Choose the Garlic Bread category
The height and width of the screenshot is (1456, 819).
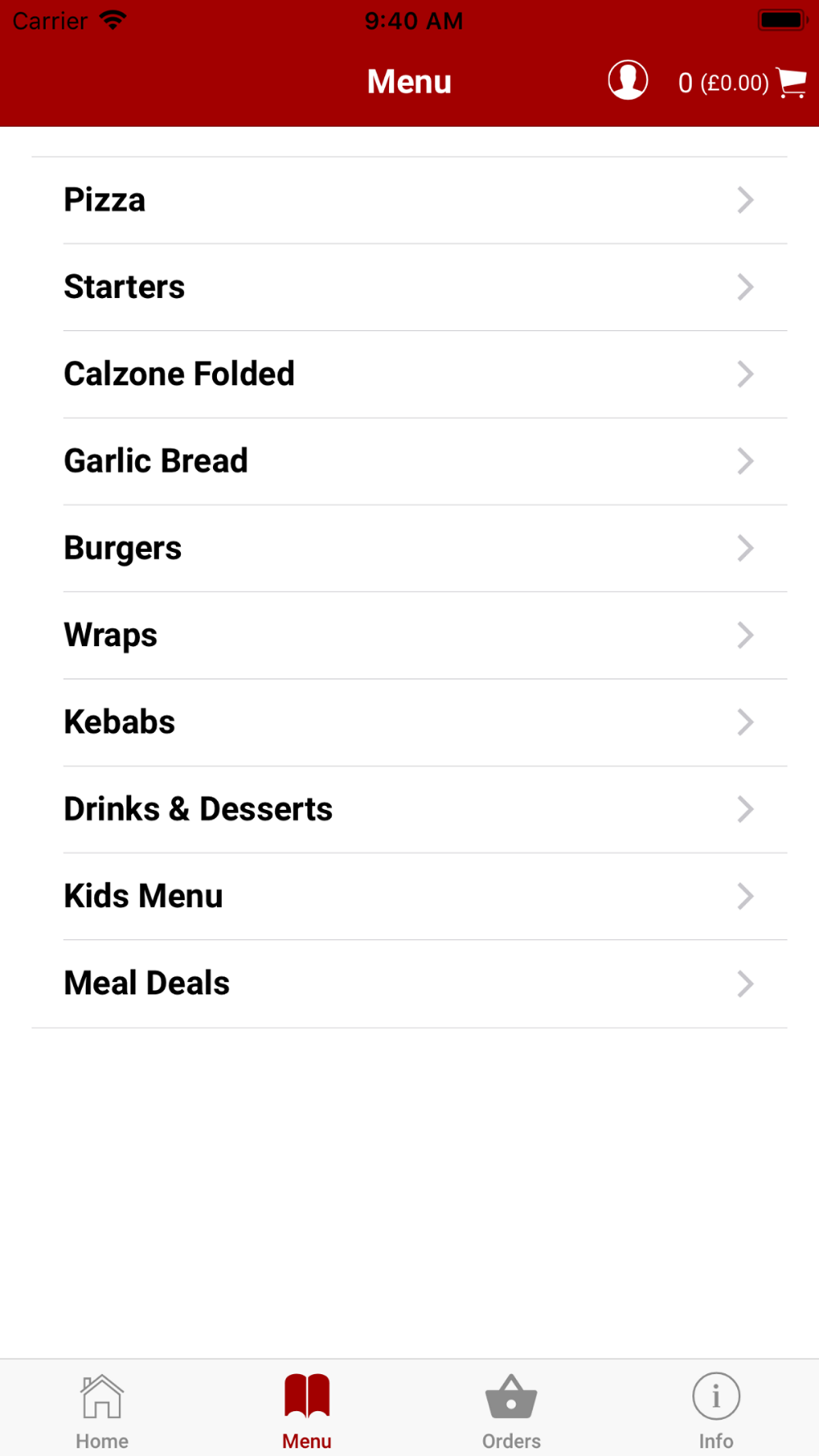(409, 461)
